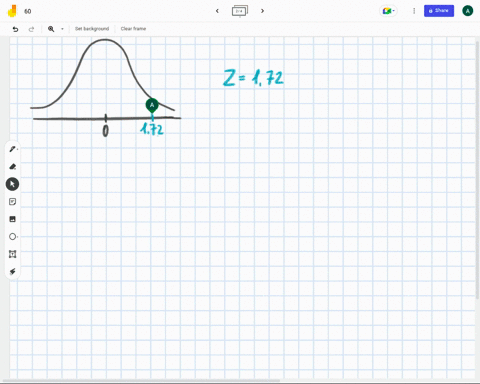Expand the zoom level dropdown
480x384 pixels.
click(x=62, y=29)
